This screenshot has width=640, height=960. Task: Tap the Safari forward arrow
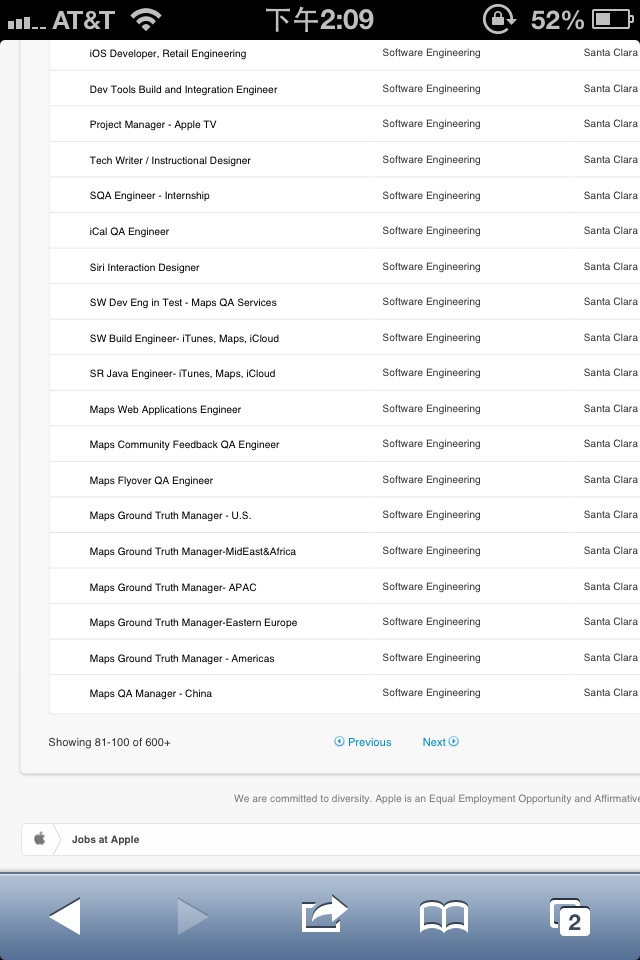(193, 916)
